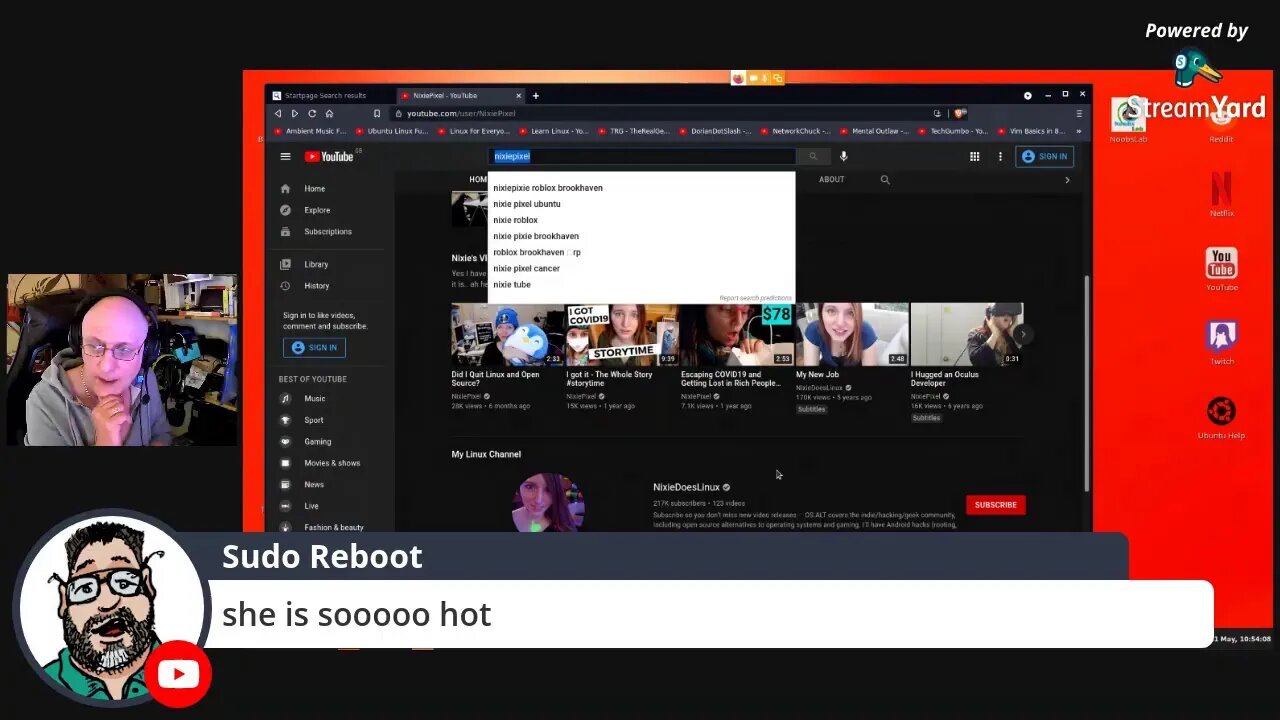Screen dimensions: 1280x720
Task: Open the Brave shields icon
Action: click(960, 114)
